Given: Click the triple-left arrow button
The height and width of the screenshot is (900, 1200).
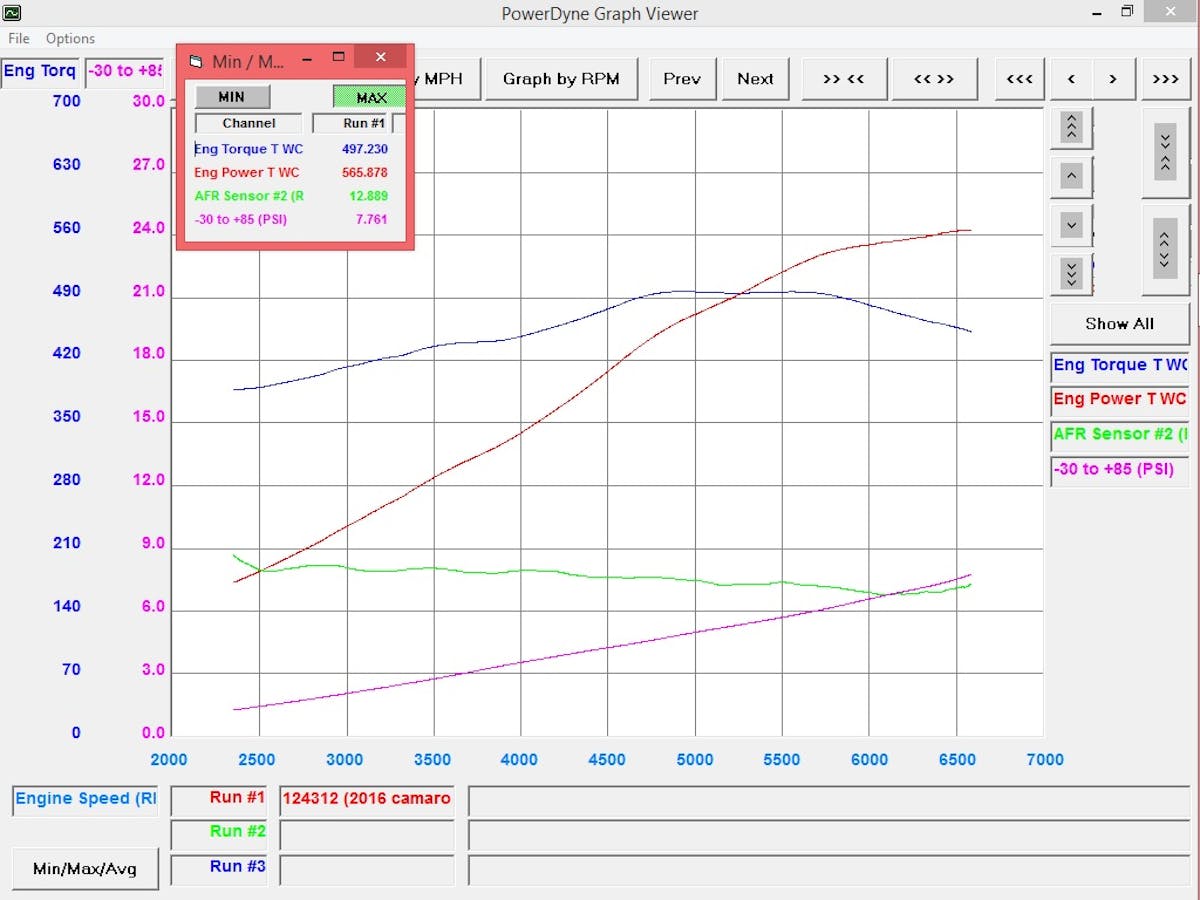Looking at the screenshot, I should pyautogui.click(x=1019, y=79).
